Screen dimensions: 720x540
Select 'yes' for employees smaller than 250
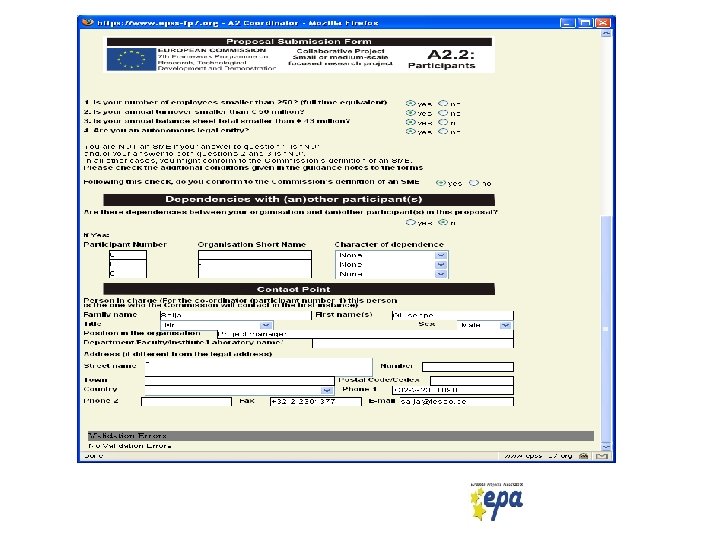pos(410,103)
